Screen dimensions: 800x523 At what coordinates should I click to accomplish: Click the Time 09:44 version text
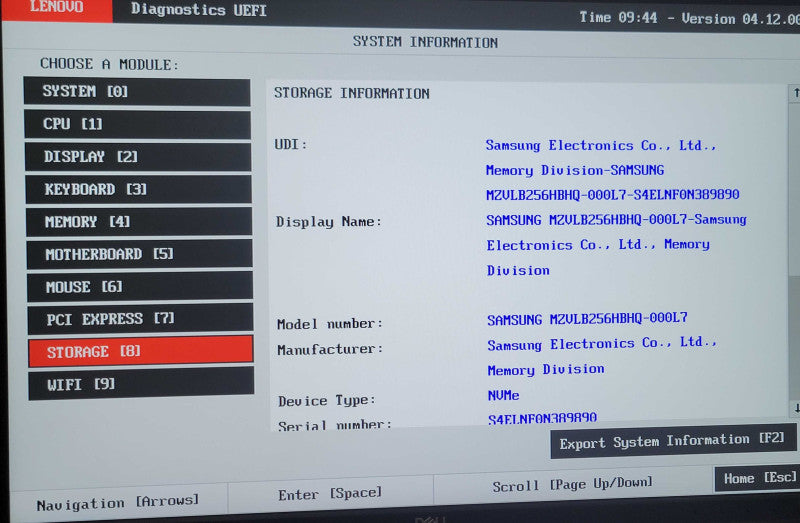click(689, 18)
